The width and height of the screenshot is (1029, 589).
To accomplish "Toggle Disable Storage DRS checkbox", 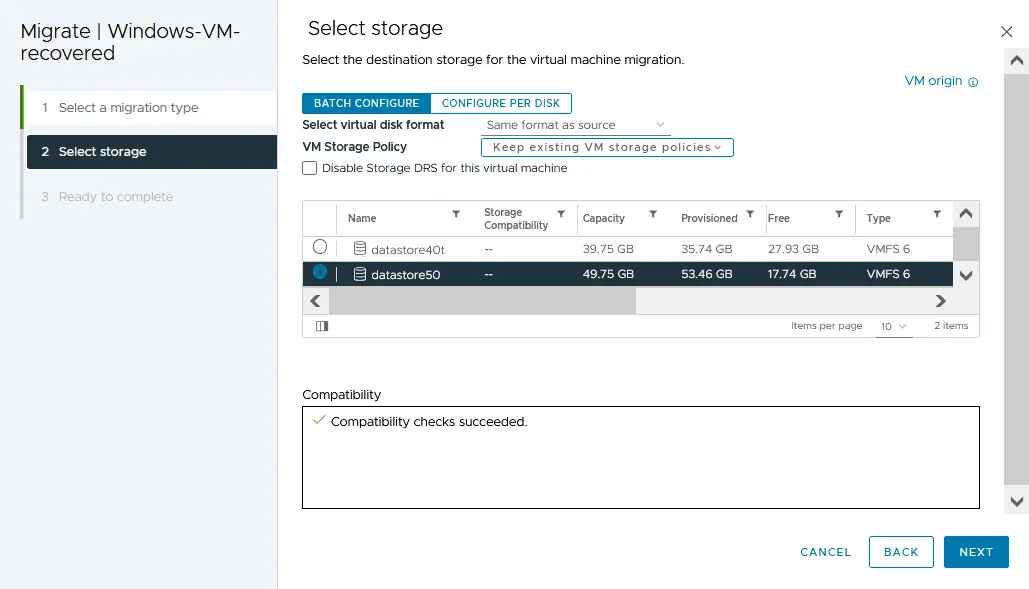I will coord(309,168).
